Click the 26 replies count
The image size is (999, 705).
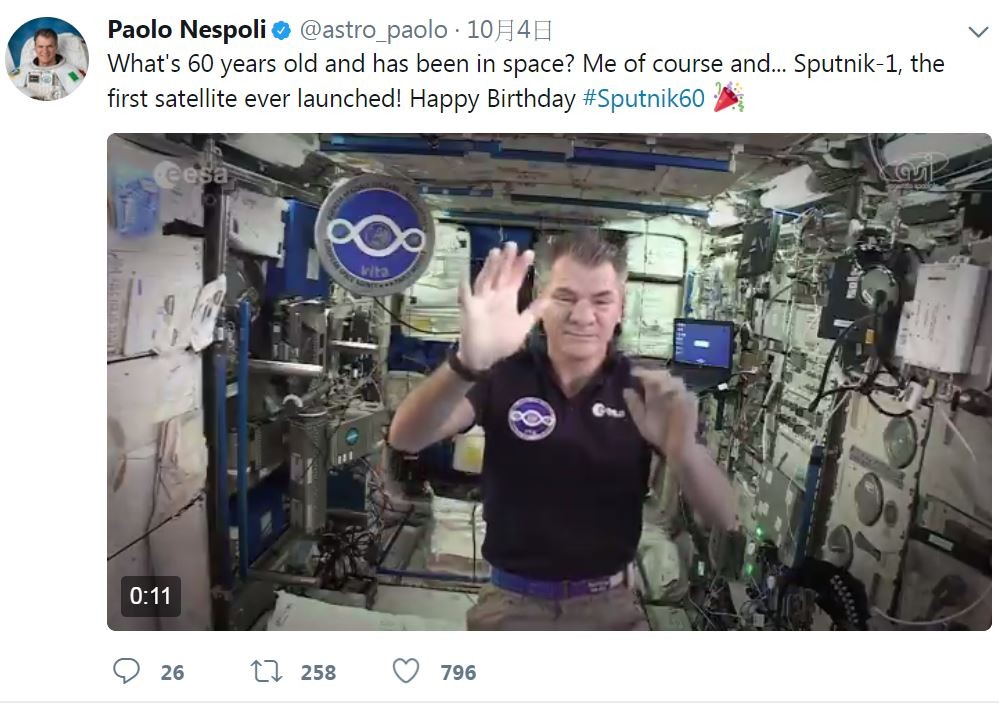(172, 672)
